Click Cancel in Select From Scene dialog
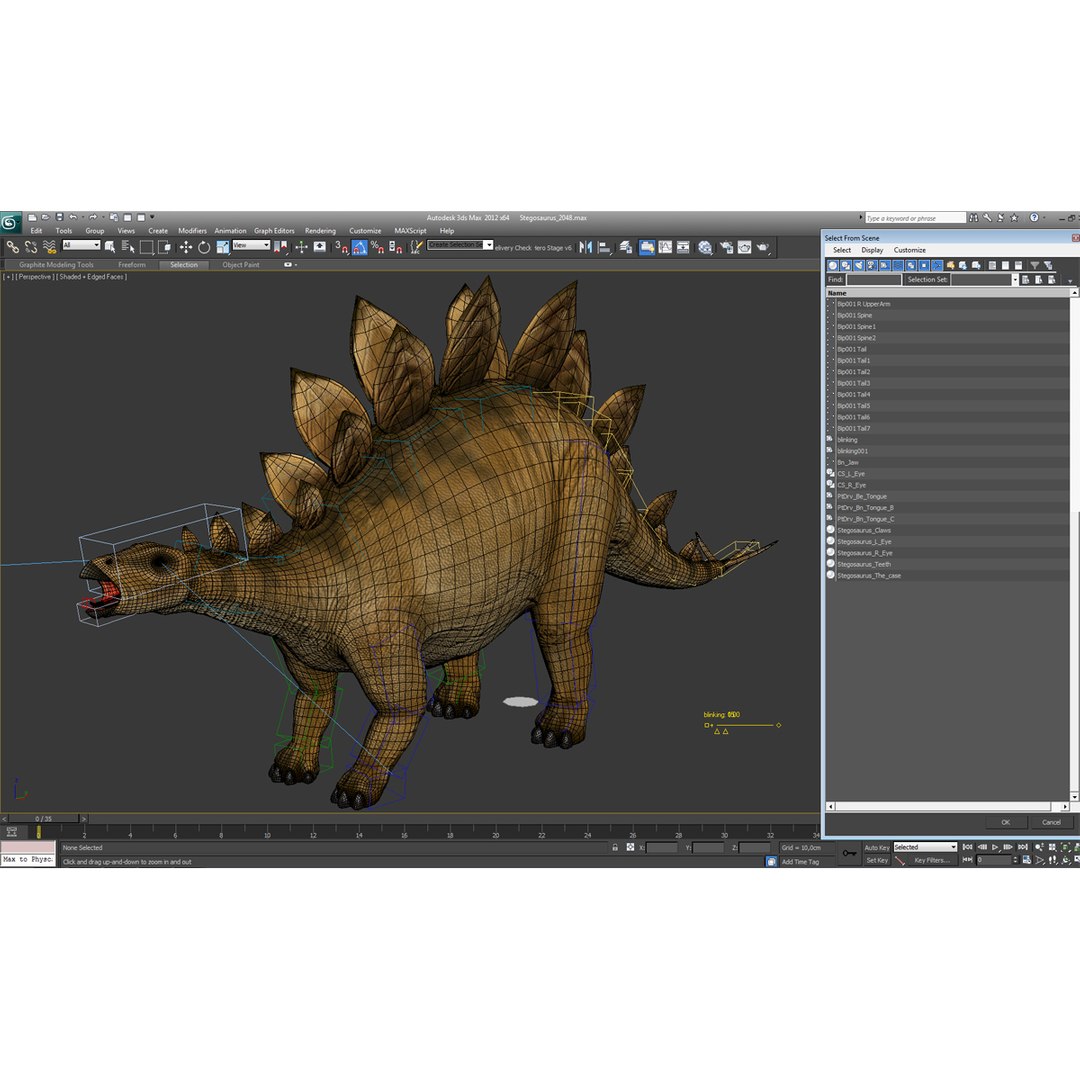This screenshot has height=1080, width=1080. (x=1051, y=822)
